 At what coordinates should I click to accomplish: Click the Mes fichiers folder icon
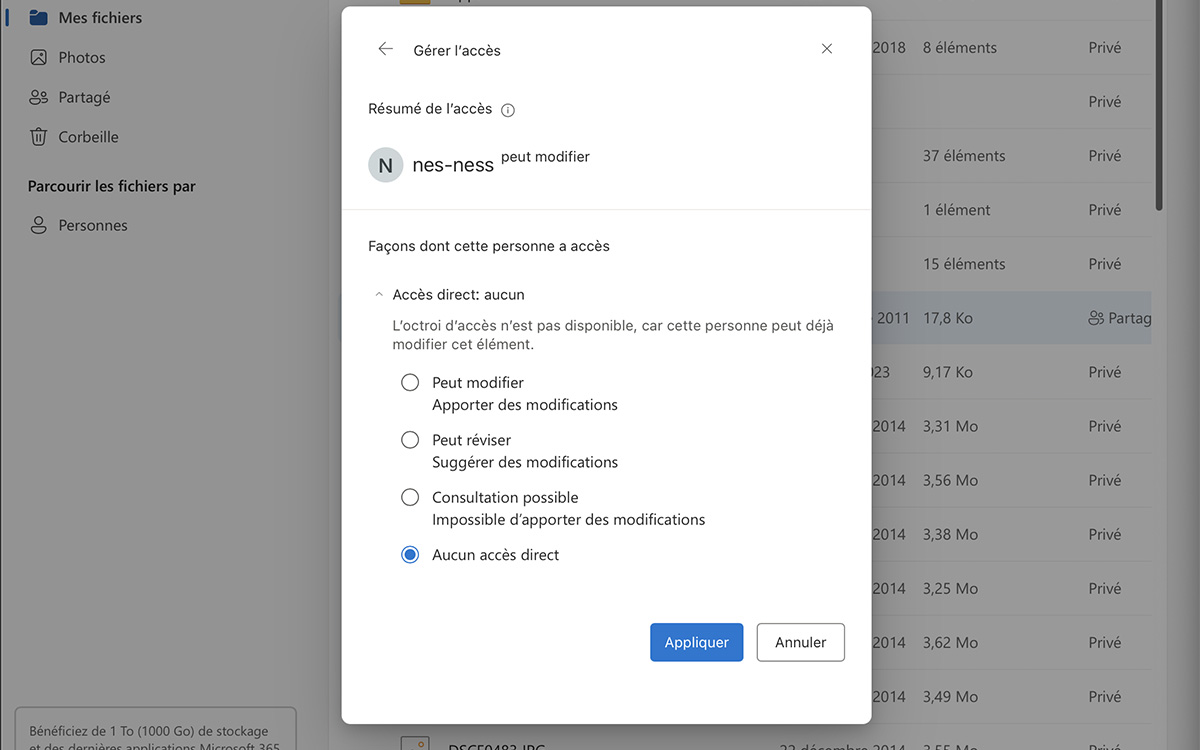(38, 17)
